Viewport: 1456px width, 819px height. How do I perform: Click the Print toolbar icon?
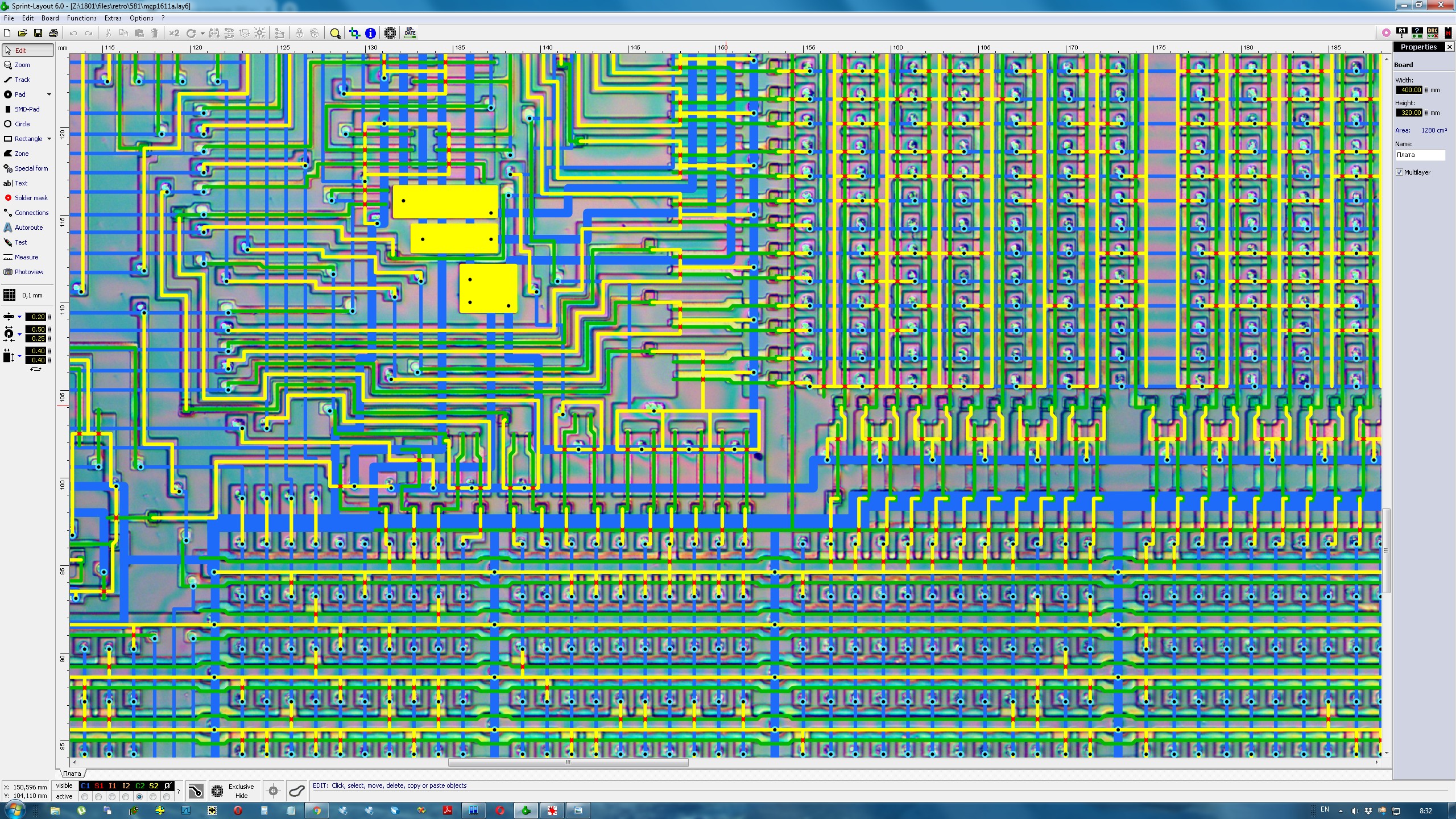coord(53,34)
